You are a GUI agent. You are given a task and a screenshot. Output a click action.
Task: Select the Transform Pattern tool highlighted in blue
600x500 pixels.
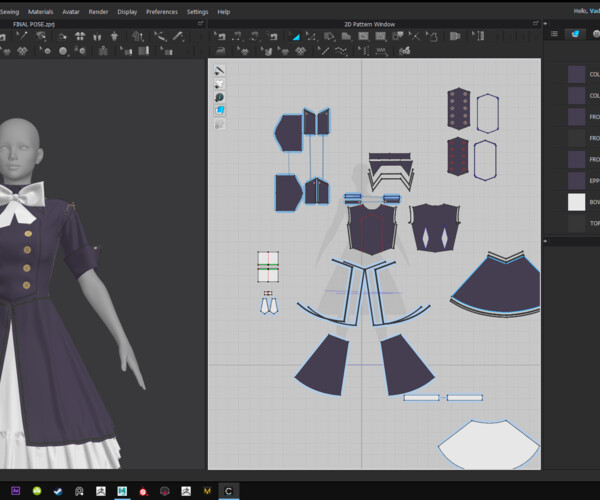point(294,36)
